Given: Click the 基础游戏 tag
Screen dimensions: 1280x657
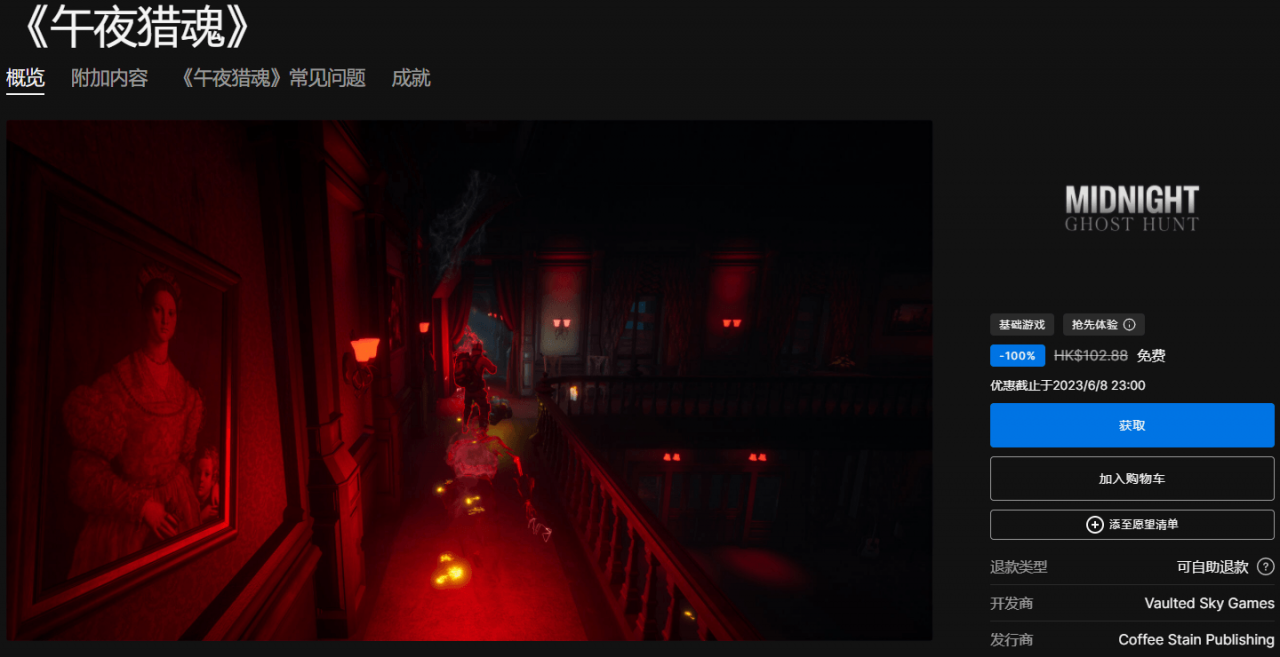Looking at the screenshot, I should (x=1022, y=325).
